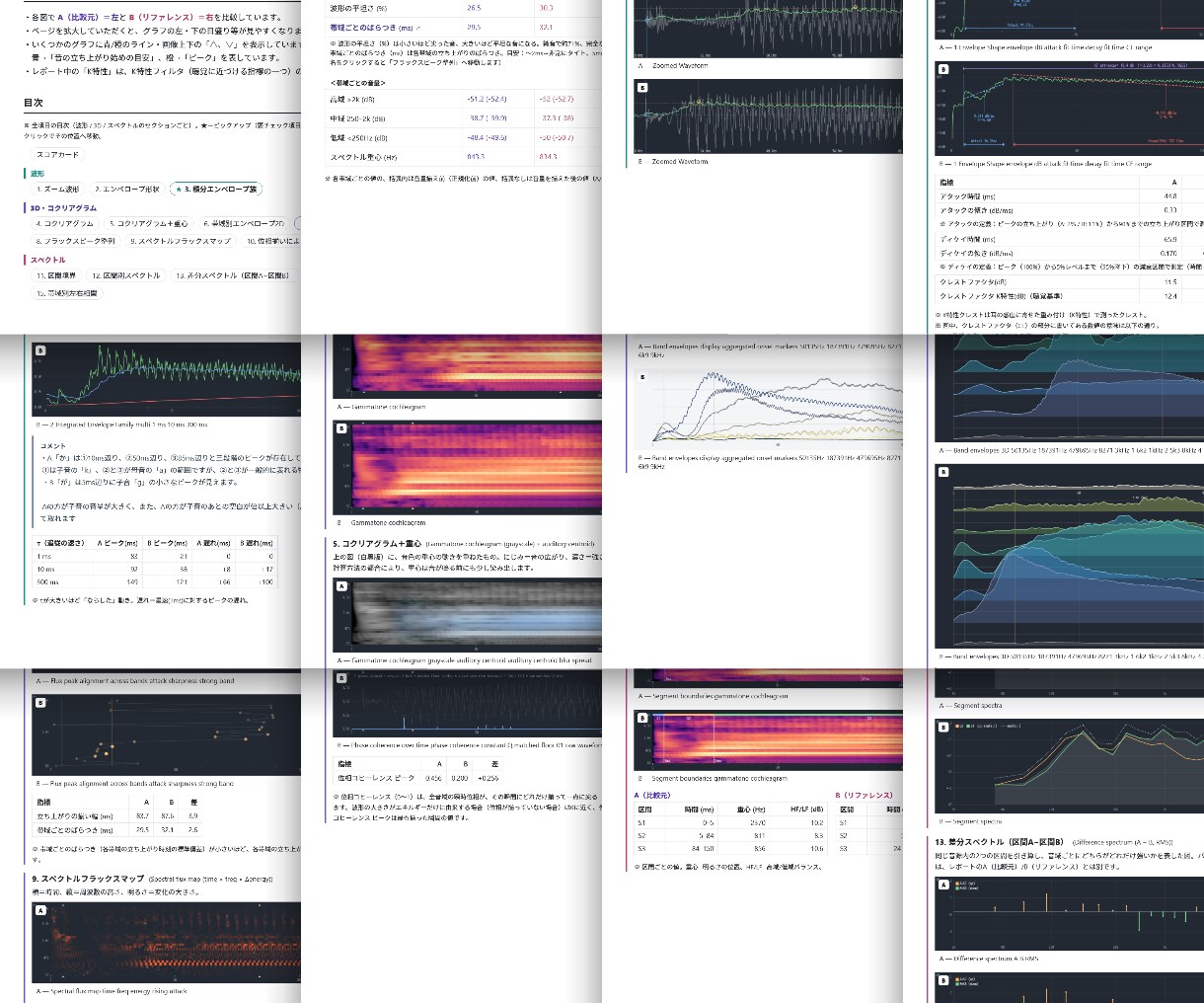Select the 5. コクリアグラム＋重心 section heading
The width and height of the screenshot is (1204, 1003).
[378, 544]
